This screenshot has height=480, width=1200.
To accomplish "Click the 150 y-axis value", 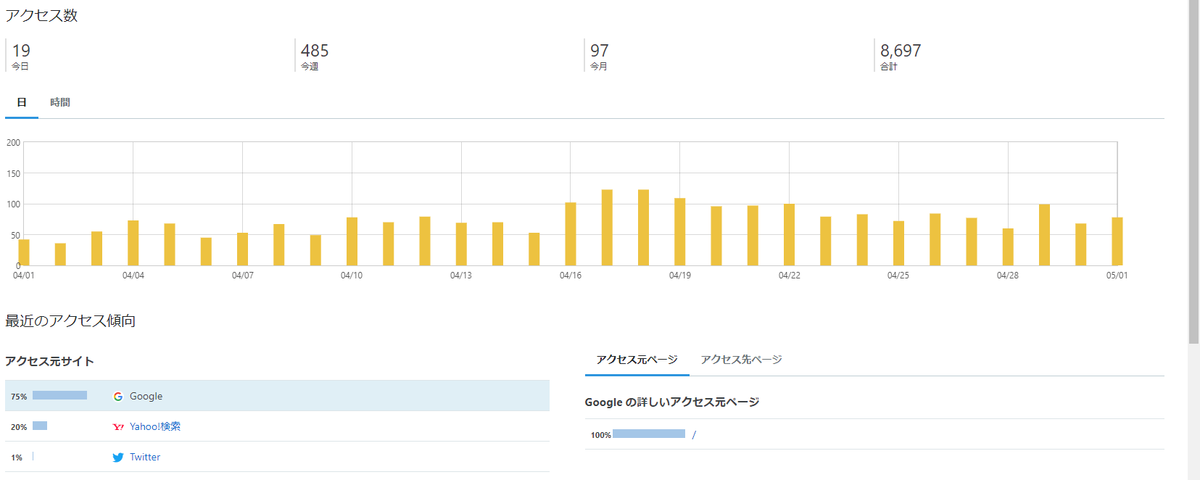I will (13, 173).
